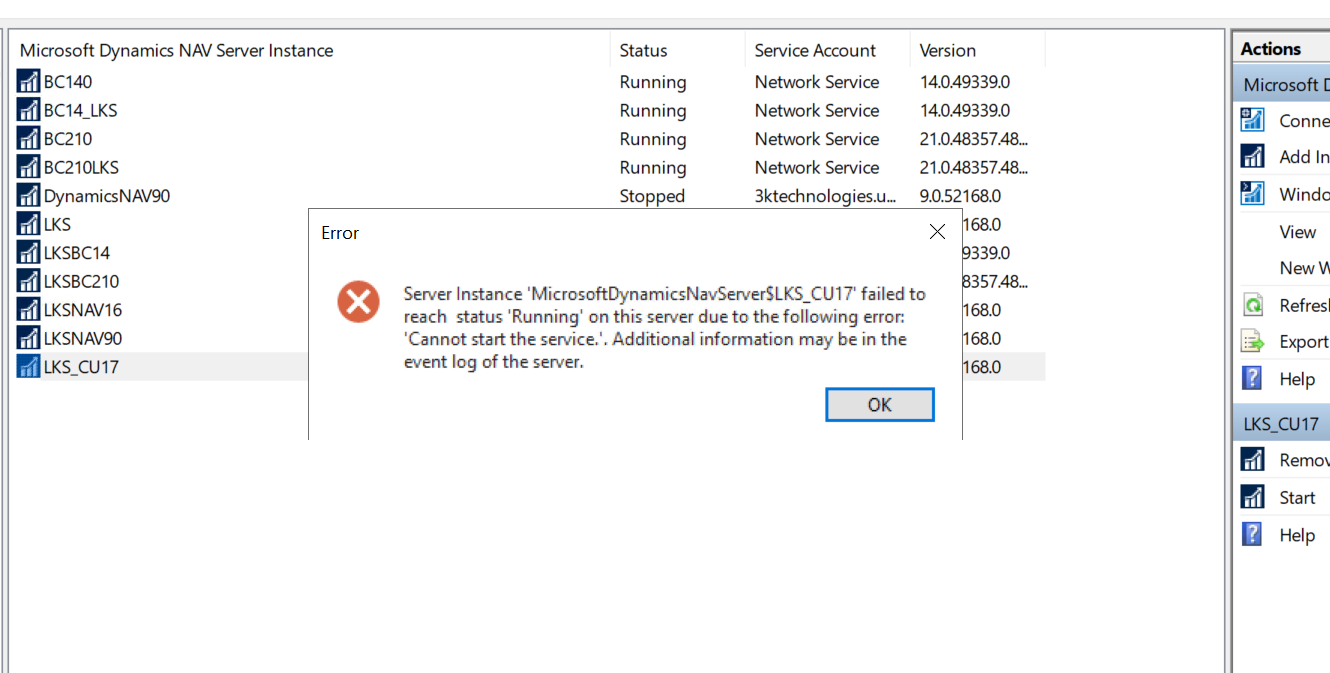Click the Remove action icon
The image size is (1330, 673).
[1252, 460]
